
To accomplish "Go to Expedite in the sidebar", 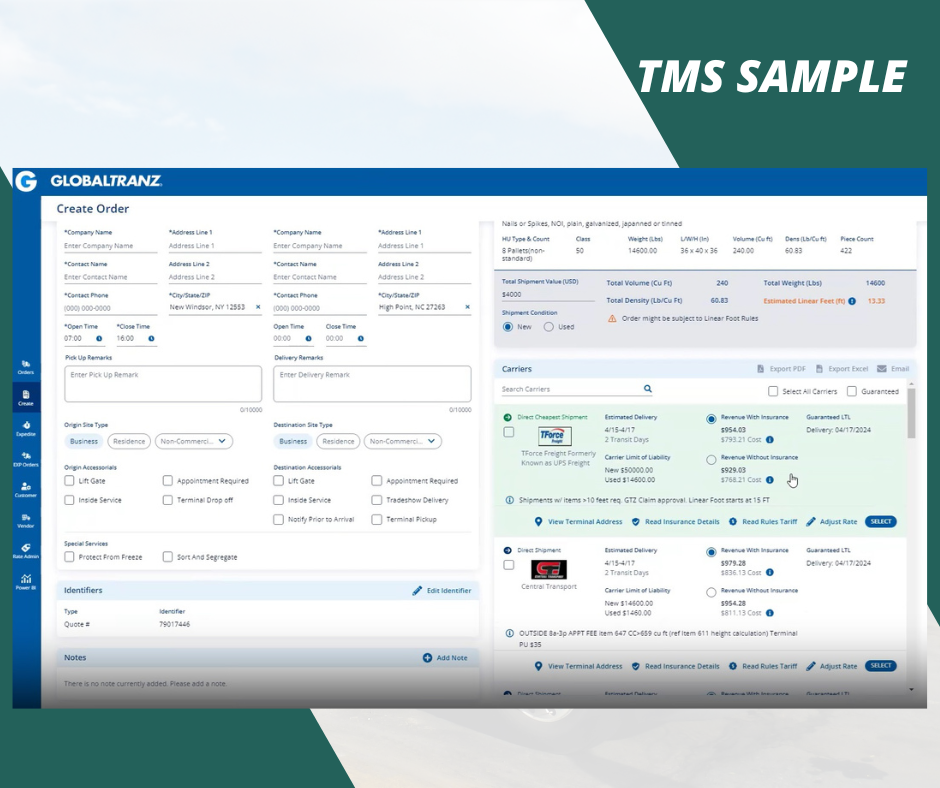I will [26, 428].
